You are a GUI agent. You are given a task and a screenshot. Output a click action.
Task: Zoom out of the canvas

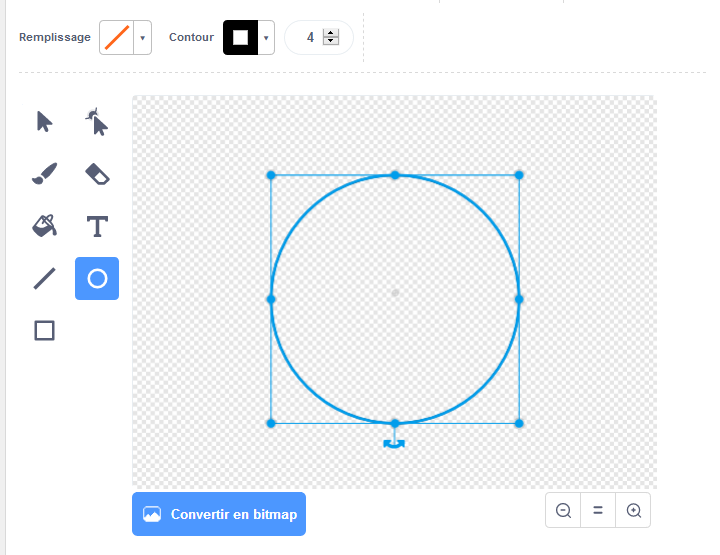pyautogui.click(x=563, y=510)
